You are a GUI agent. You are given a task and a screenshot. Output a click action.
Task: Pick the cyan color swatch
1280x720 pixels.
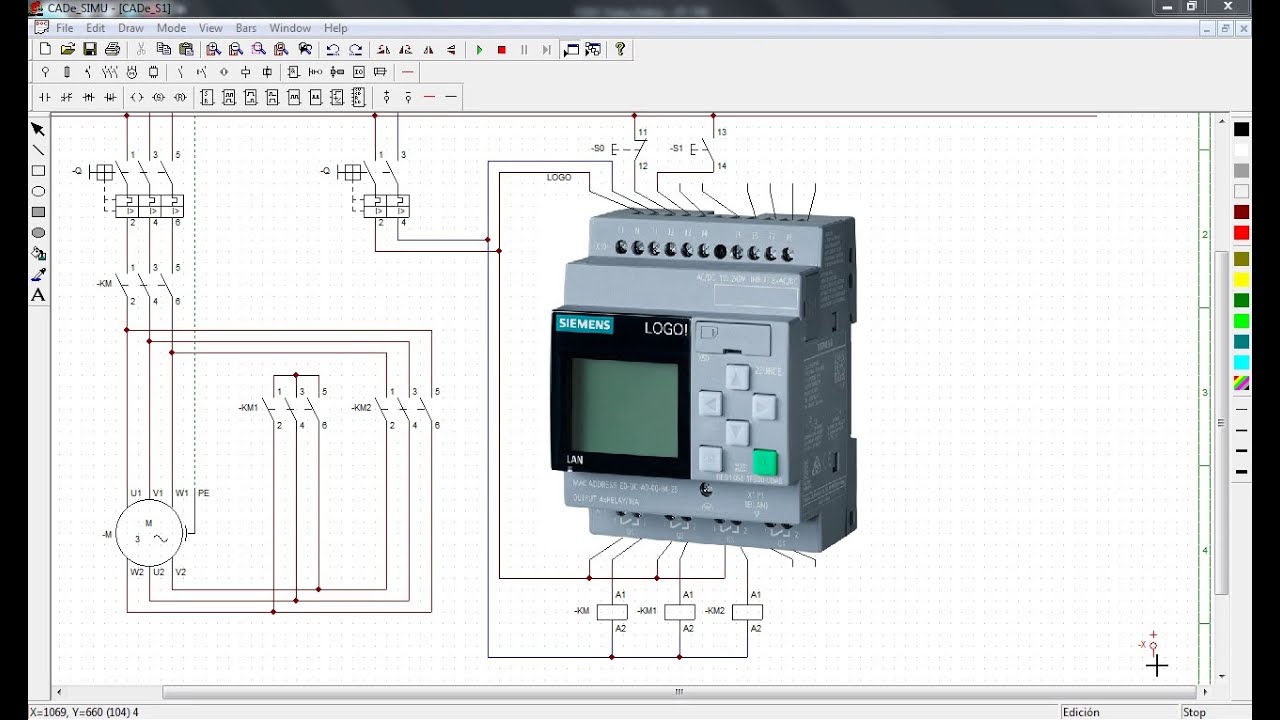[1241, 362]
